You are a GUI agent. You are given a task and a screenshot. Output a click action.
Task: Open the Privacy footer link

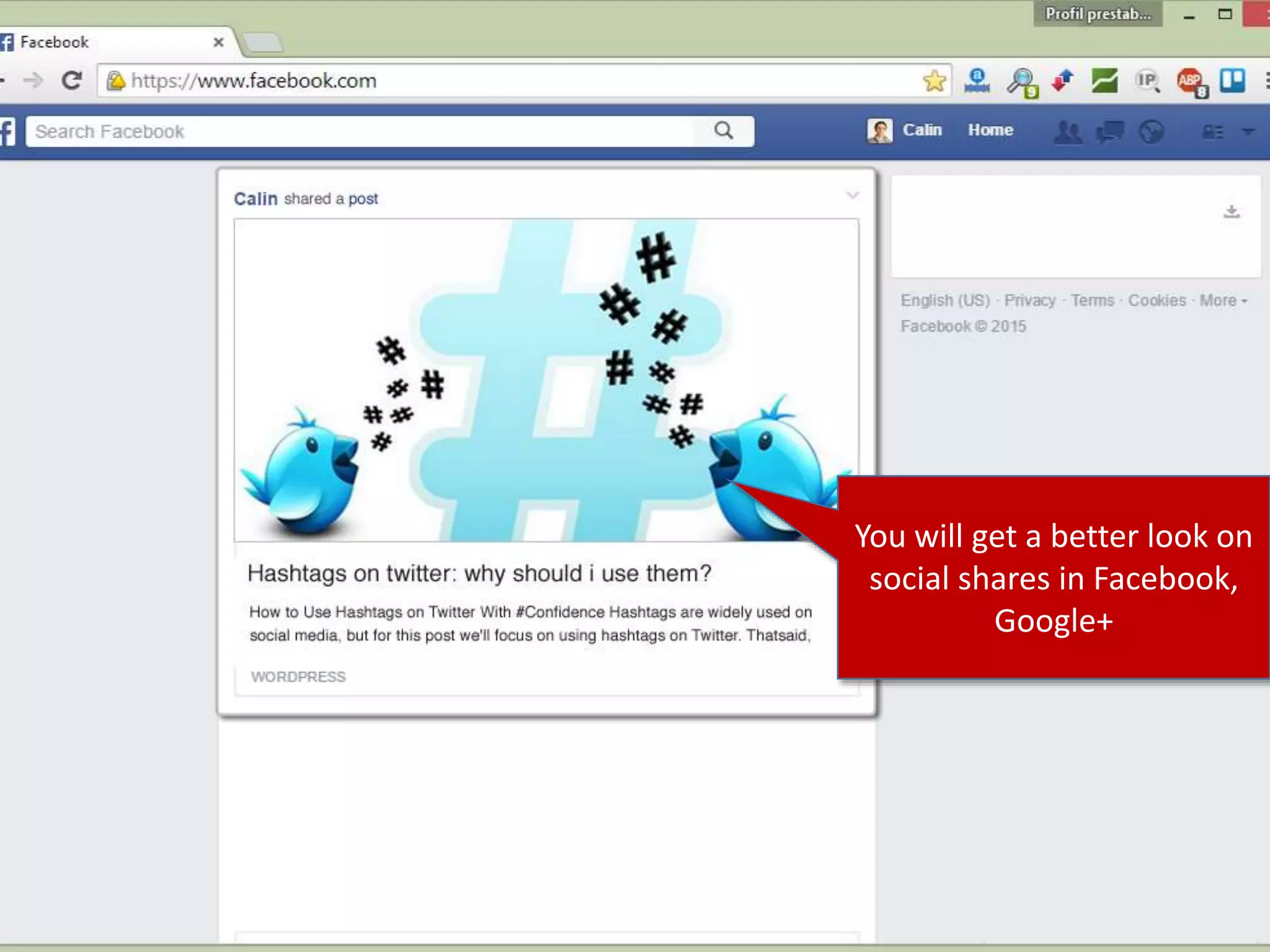click(1030, 301)
